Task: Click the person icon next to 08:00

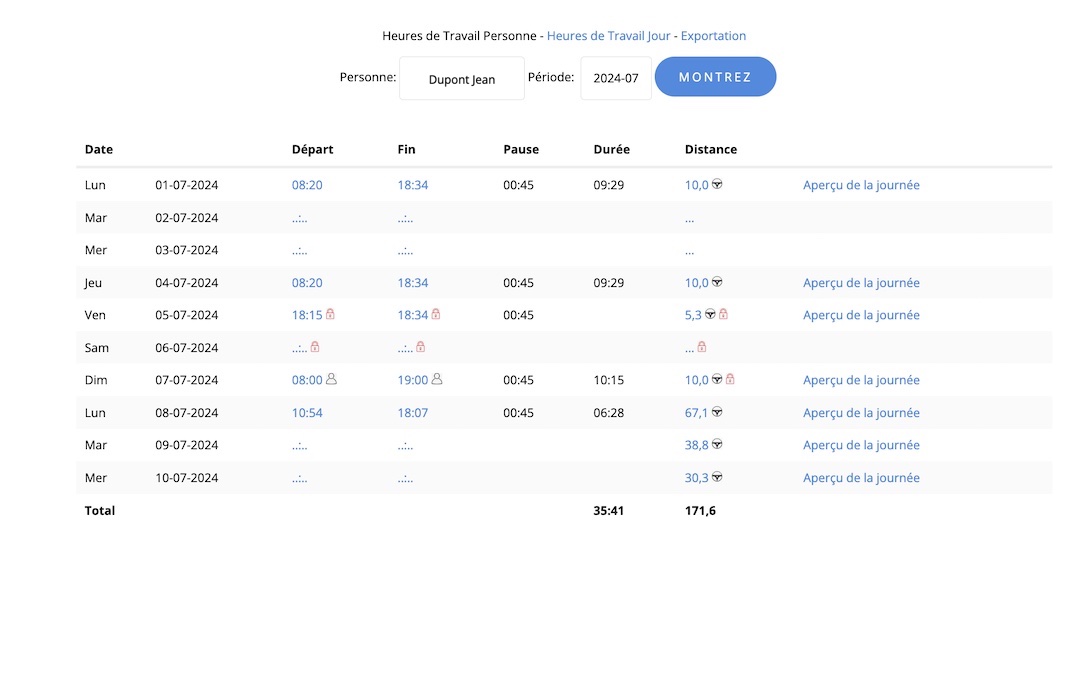Action: (x=331, y=380)
